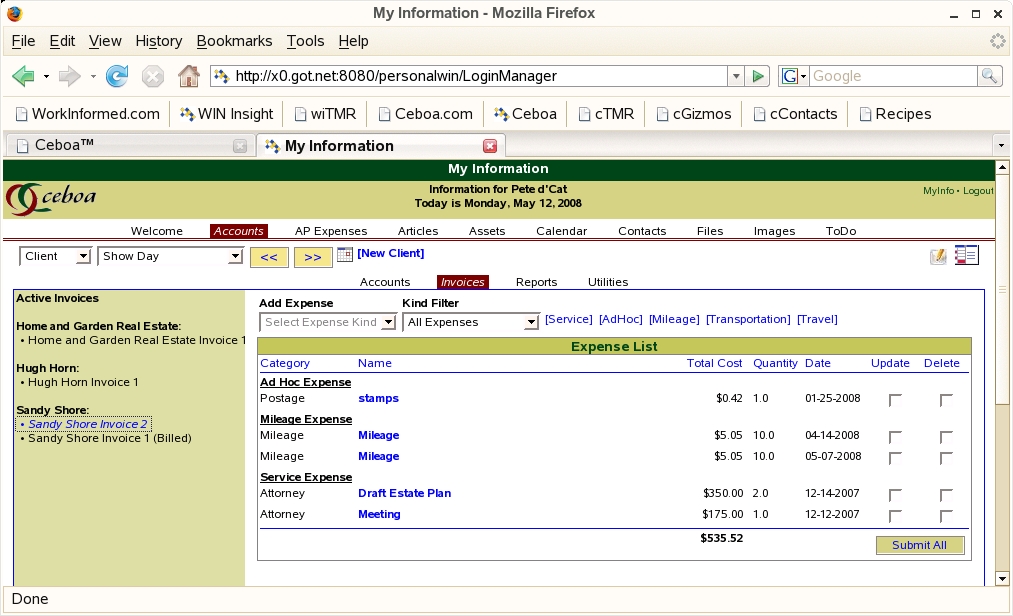Screen dimensions: 1013x616
Task: Click the notepad edit icon at right
Action: 938,256
